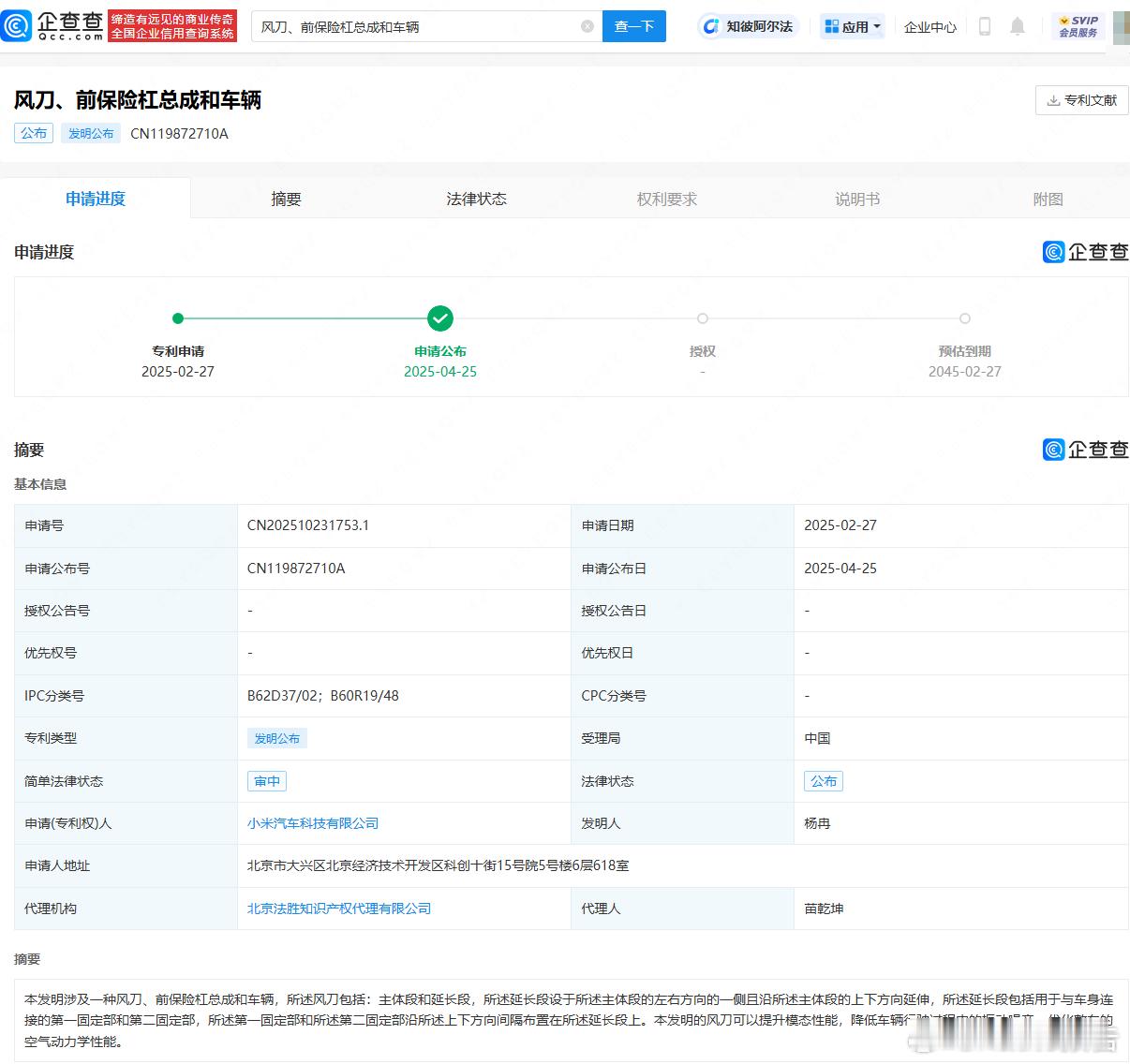Click CN119872710A beside the title tags
1130x1064 pixels.
coord(179,133)
